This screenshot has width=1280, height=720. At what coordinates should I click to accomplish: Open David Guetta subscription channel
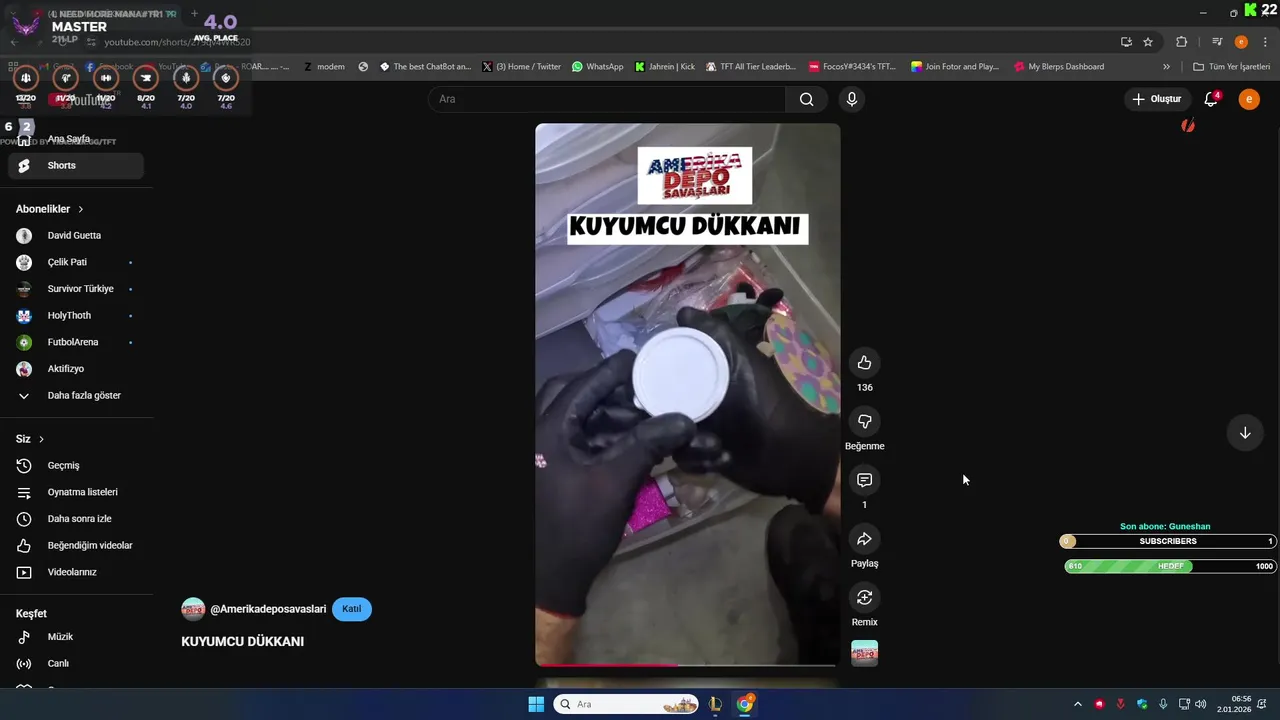76,235
